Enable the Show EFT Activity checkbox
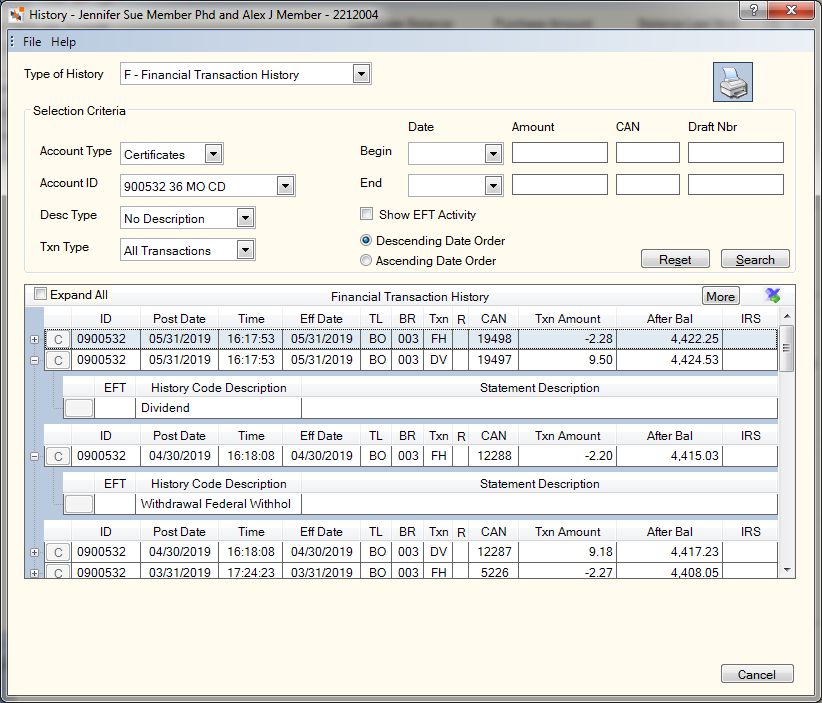Screen dimensions: 822x703 coord(366,214)
